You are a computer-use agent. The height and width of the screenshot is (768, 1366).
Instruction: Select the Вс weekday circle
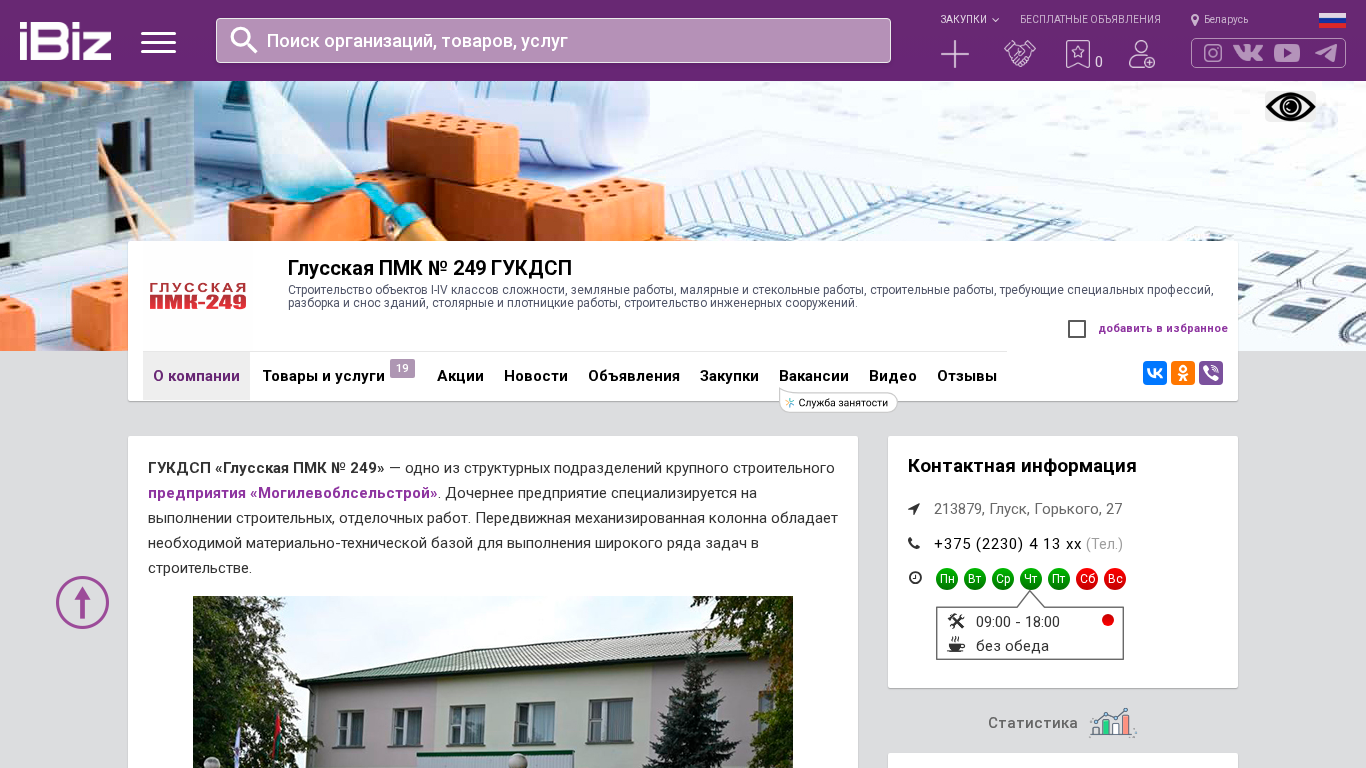(x=1115, y=579)
